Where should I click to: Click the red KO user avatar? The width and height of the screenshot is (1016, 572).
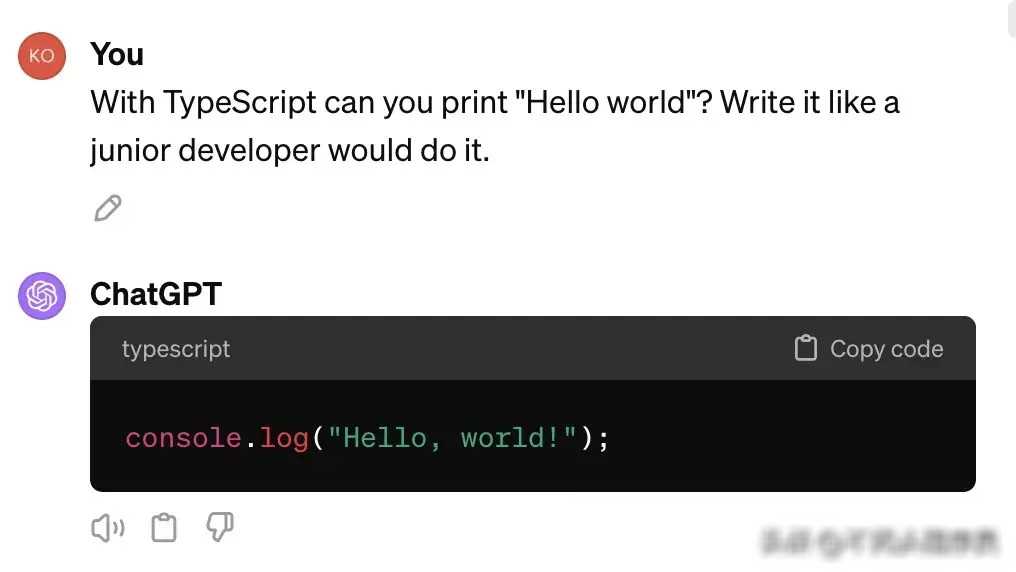[42, 56]
